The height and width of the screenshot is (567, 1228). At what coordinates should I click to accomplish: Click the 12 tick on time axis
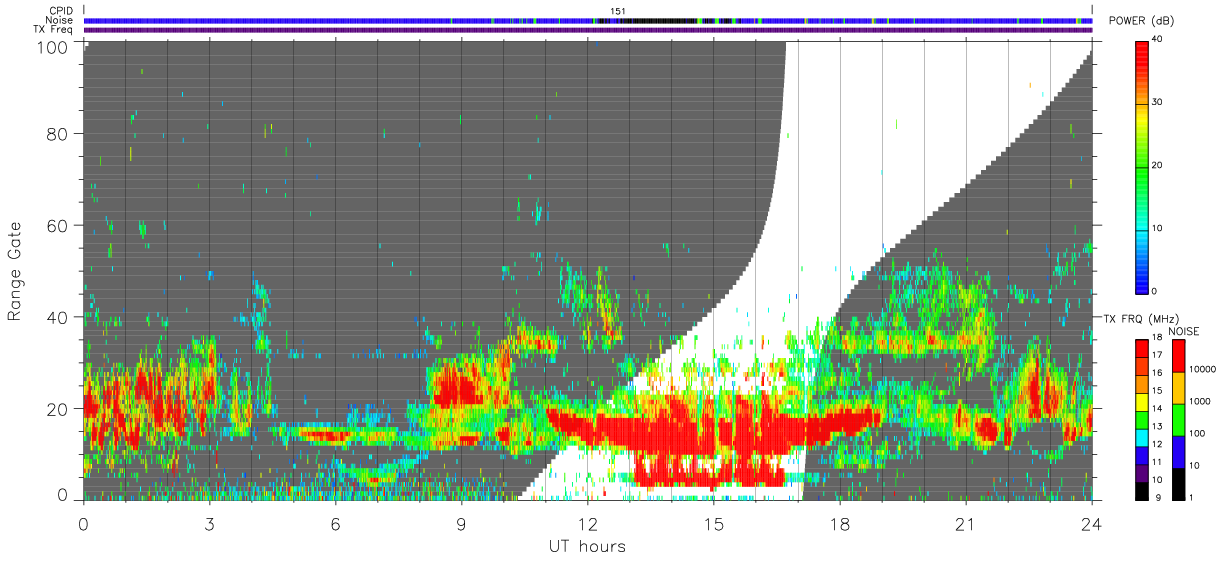(x=587, y=523)
